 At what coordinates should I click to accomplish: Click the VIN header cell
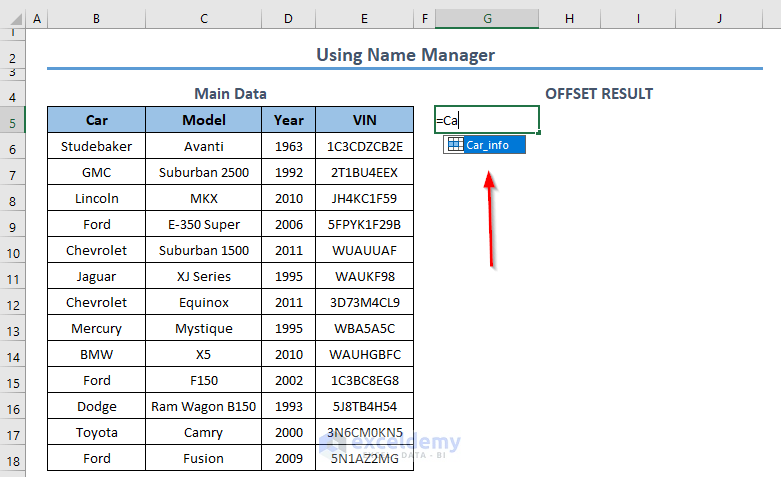[364, 120]
